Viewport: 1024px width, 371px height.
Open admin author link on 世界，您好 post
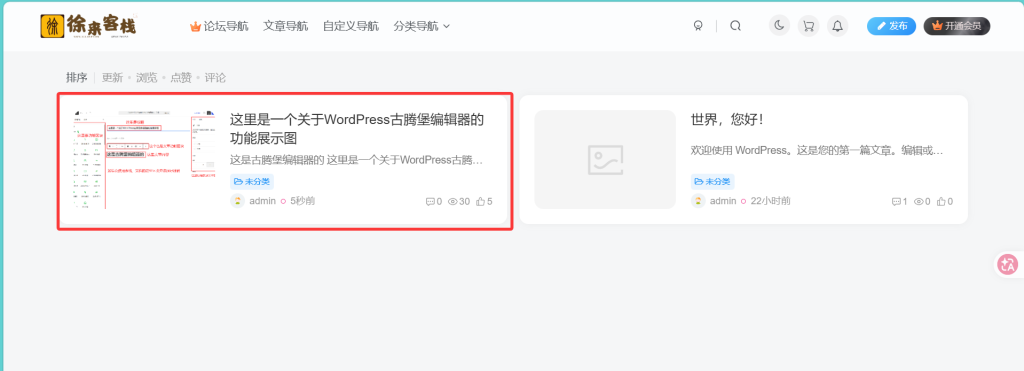(x=723, y=201)
